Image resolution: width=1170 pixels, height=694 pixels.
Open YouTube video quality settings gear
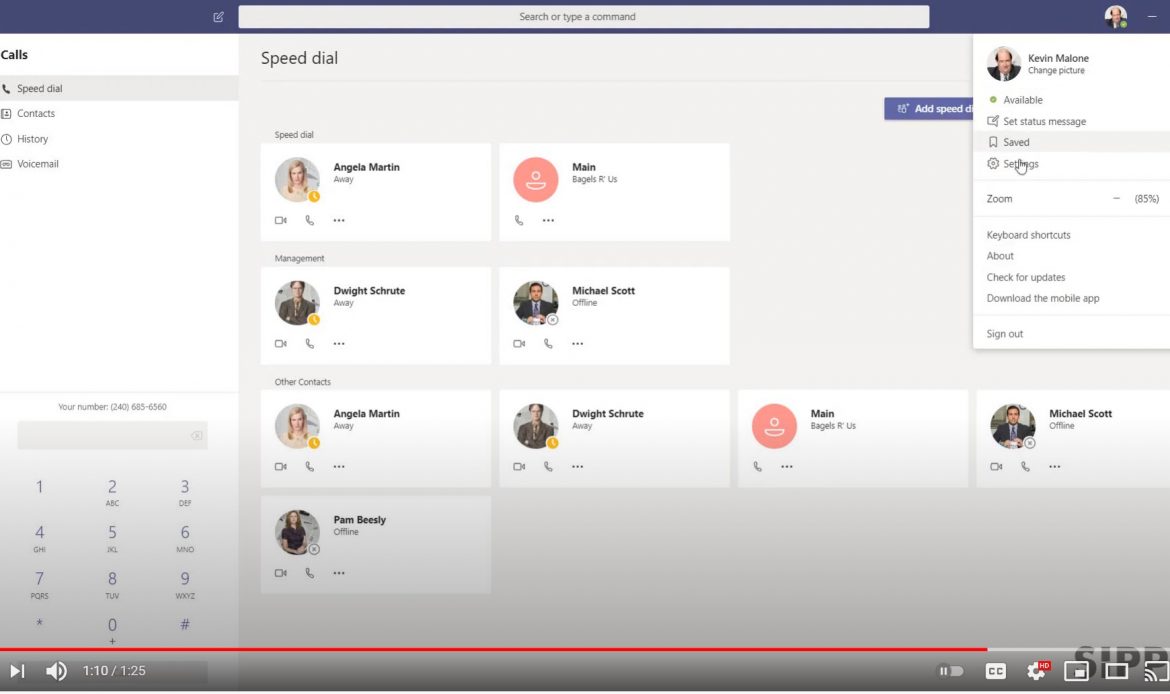point(1036,671)
